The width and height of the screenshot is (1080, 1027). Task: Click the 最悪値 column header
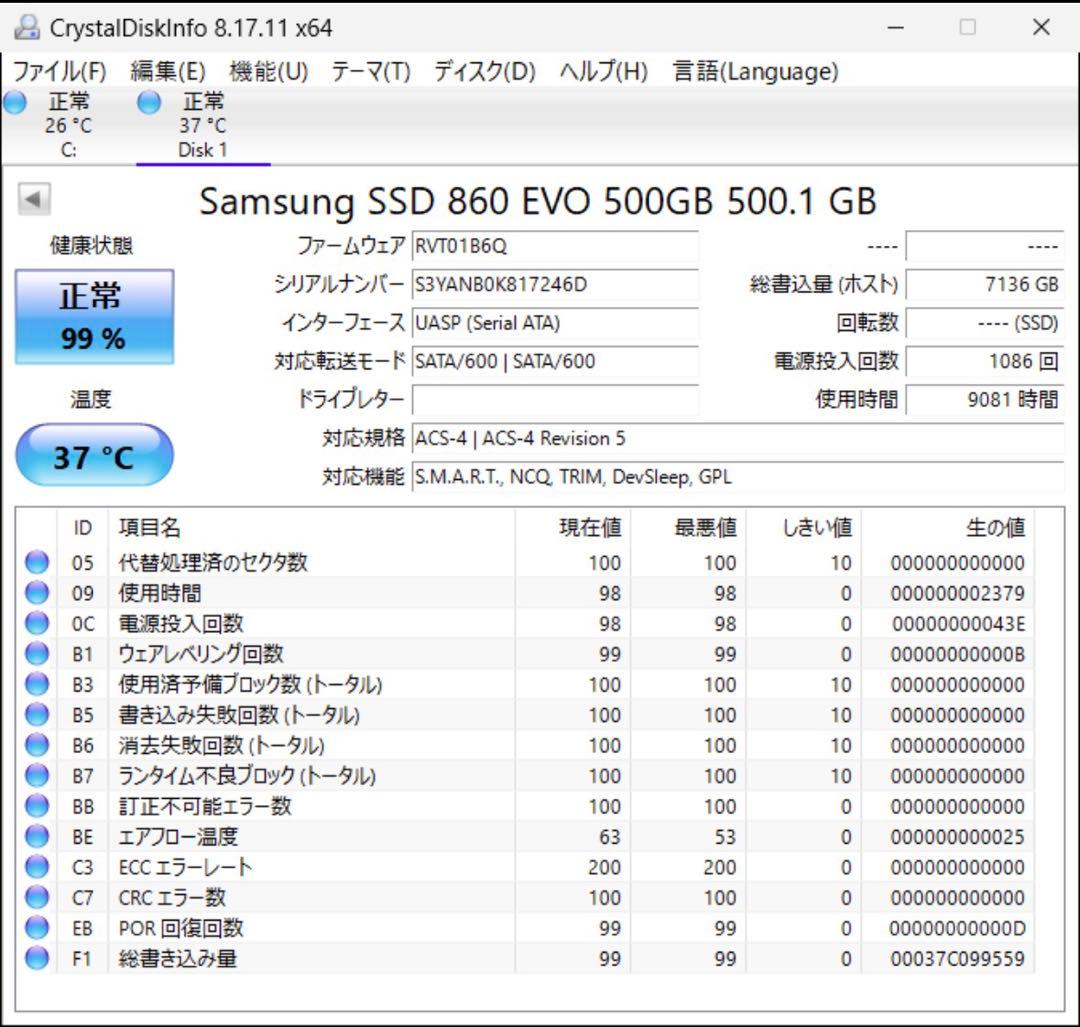point(688,528)
